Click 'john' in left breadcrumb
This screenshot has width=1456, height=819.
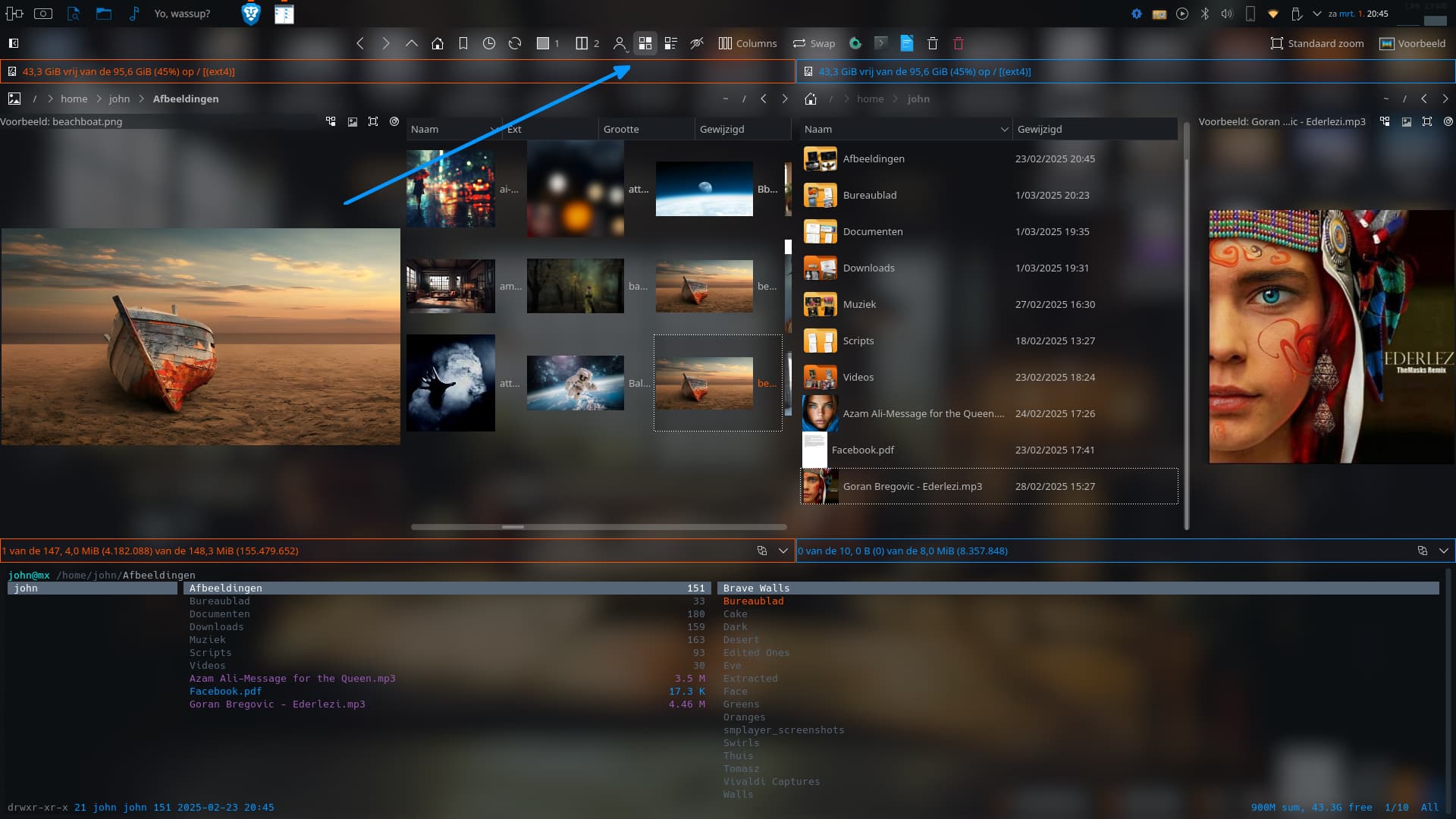pyautogui.click(x=119, y=99)
